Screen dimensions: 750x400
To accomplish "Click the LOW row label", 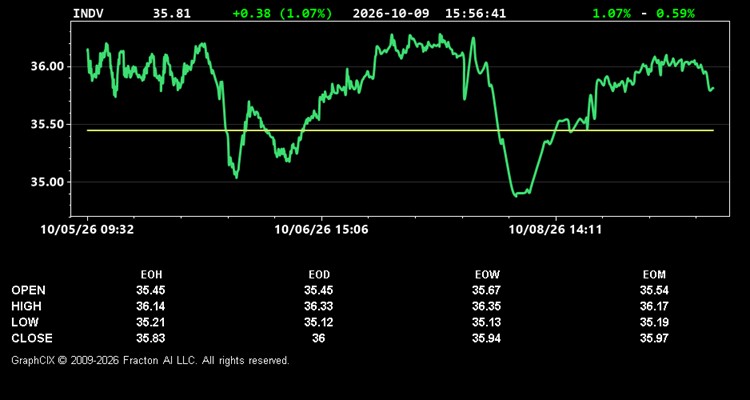I will point(25,322).
